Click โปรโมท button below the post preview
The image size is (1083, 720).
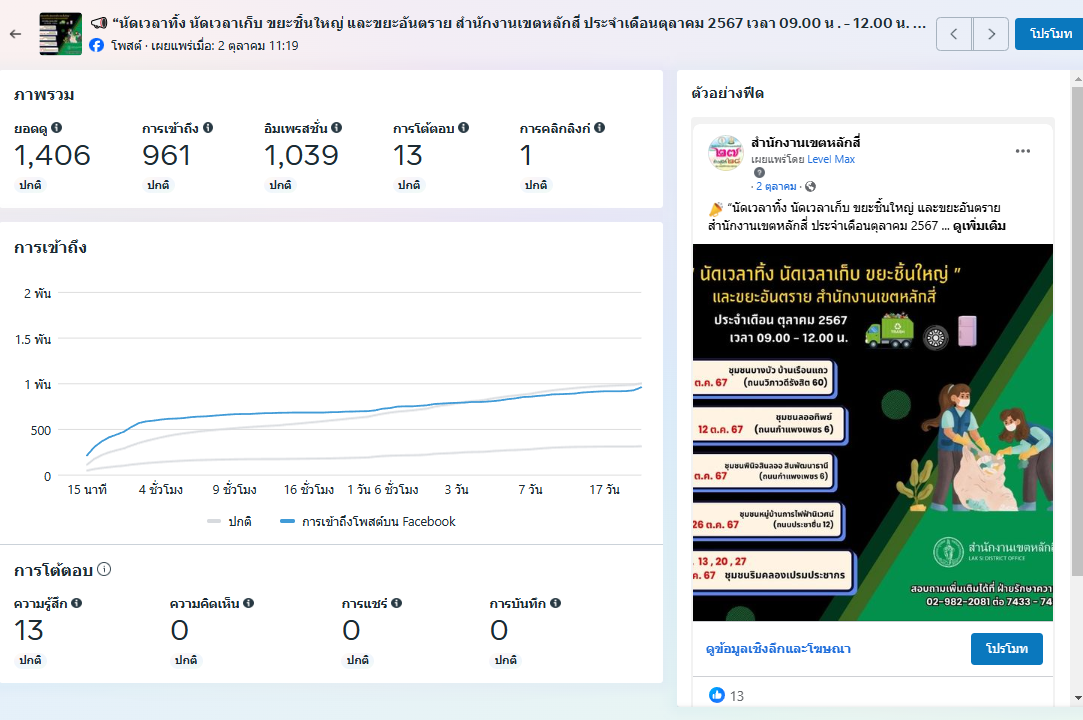click(1006, 649)
